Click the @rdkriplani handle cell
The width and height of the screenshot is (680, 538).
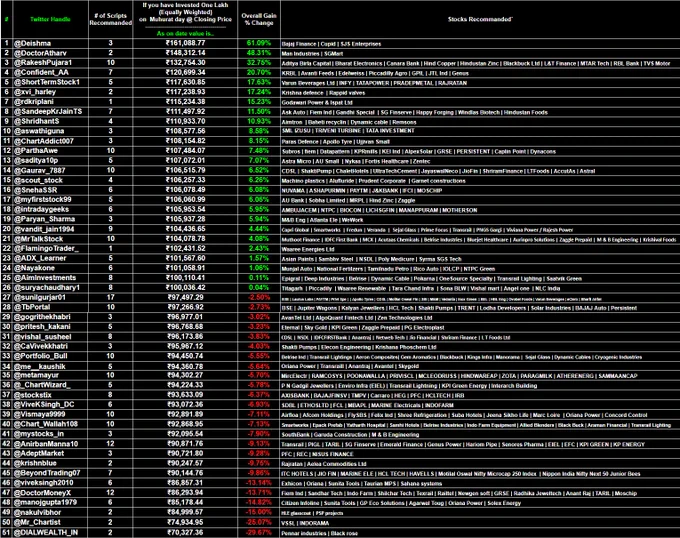50,102
